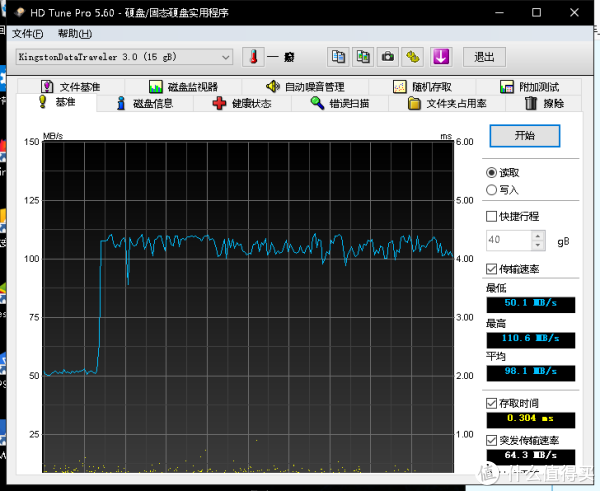The height and width of the screenshot is (491, 600).
Task: Click the copy screenshot to clipboard icon
Action: (363, 57)
